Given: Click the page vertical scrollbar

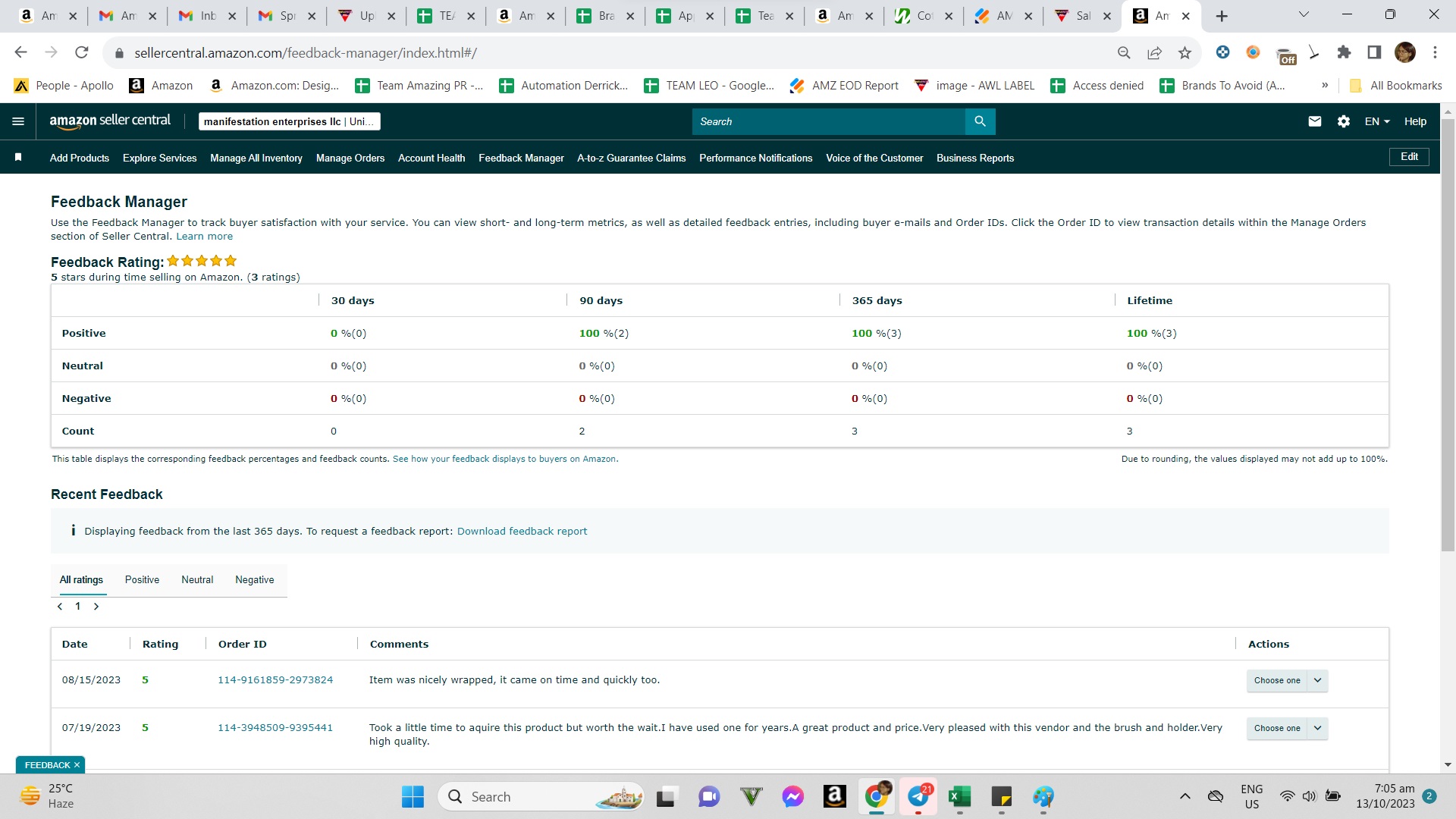Looking at the screenshot, I should click(x=1448, y=334).
